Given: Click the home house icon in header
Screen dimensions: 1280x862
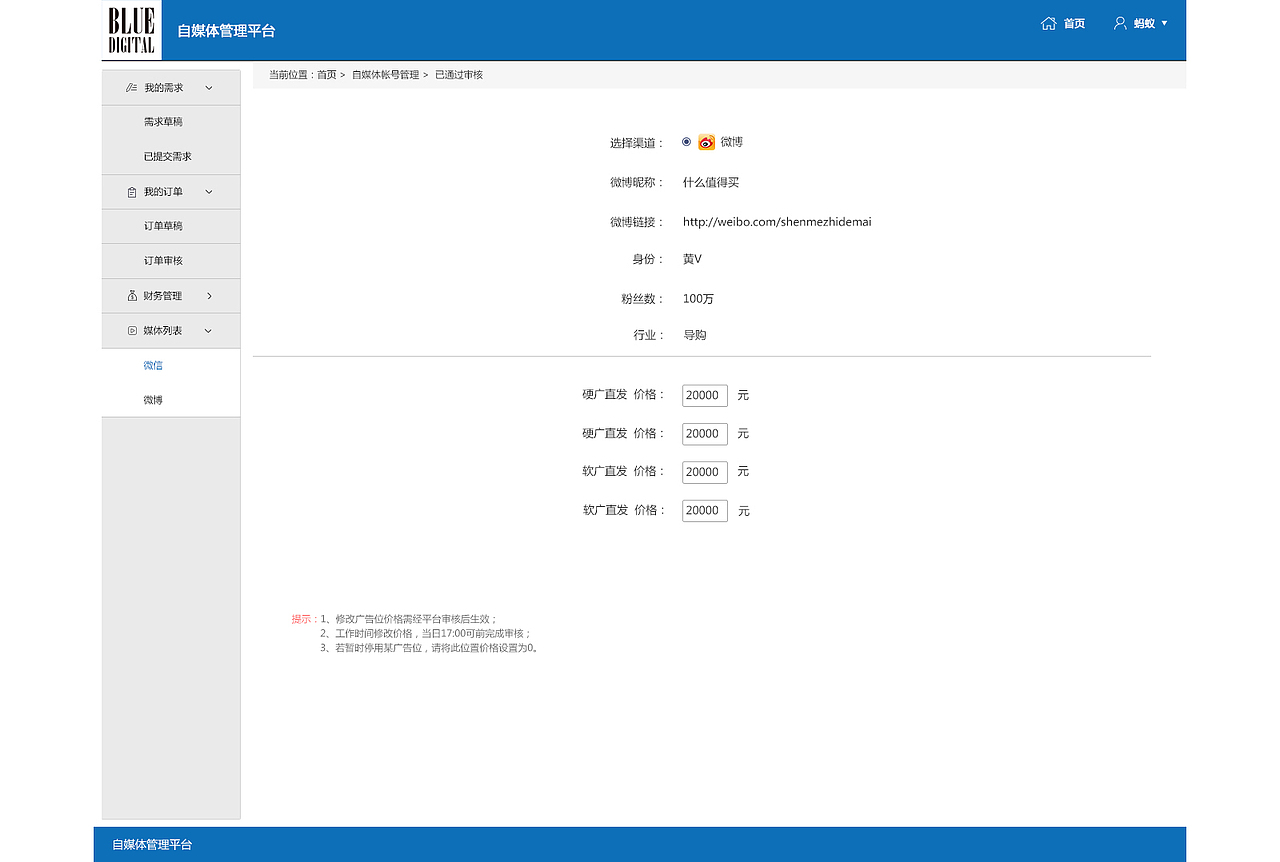Looking at the screenshot, I should (1048, 23).
